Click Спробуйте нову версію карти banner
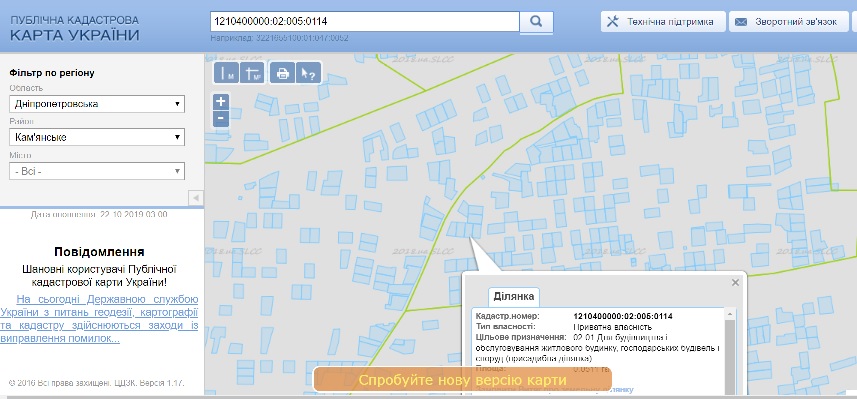 pos(462,379)
